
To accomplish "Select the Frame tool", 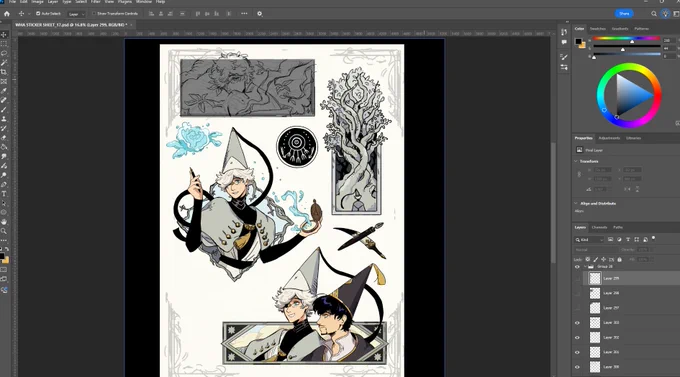I will pyautogui.click(x=4, y=82).
